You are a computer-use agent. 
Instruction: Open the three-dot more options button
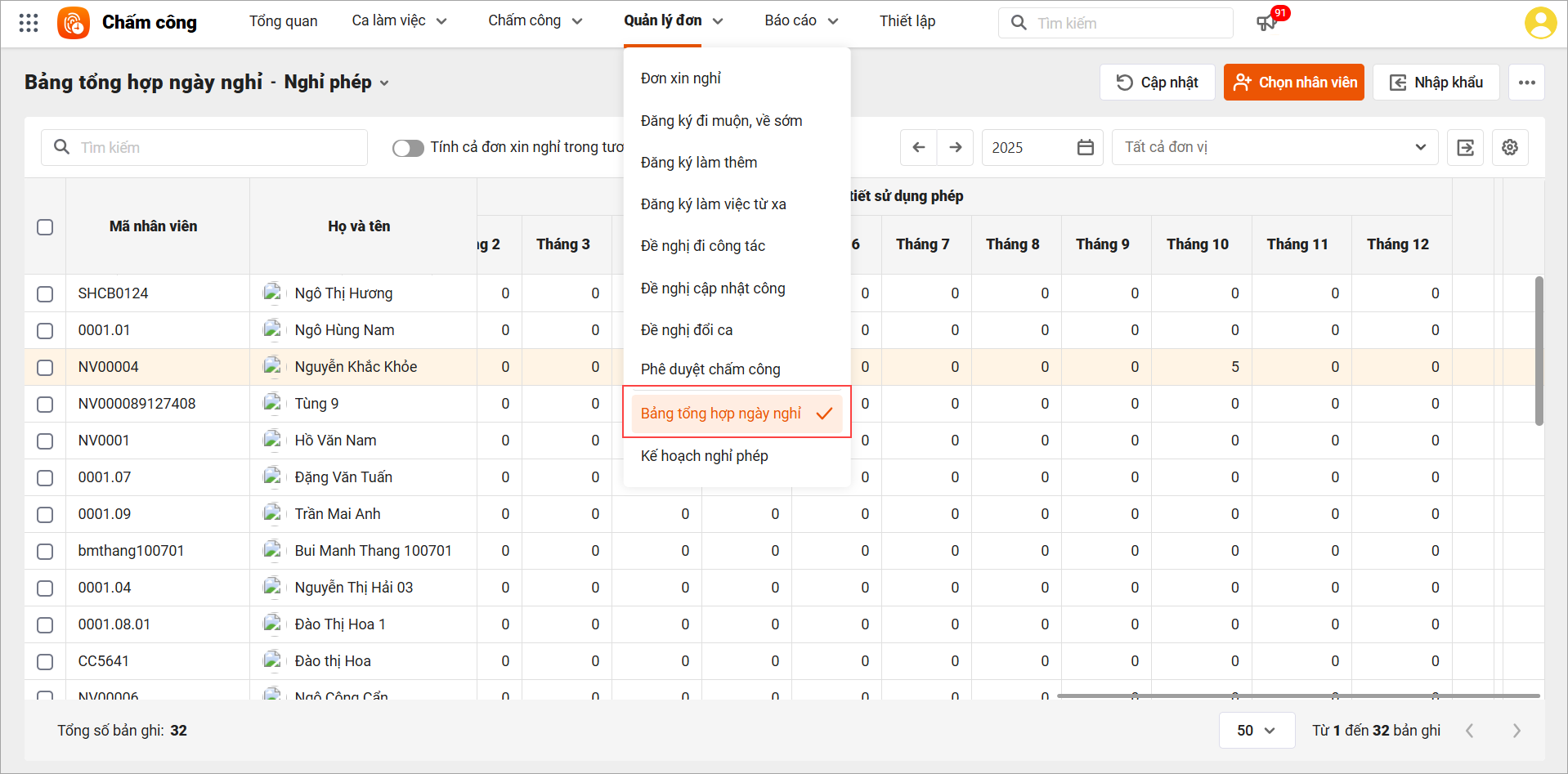pyautogui.click(x=1526, y=83)
